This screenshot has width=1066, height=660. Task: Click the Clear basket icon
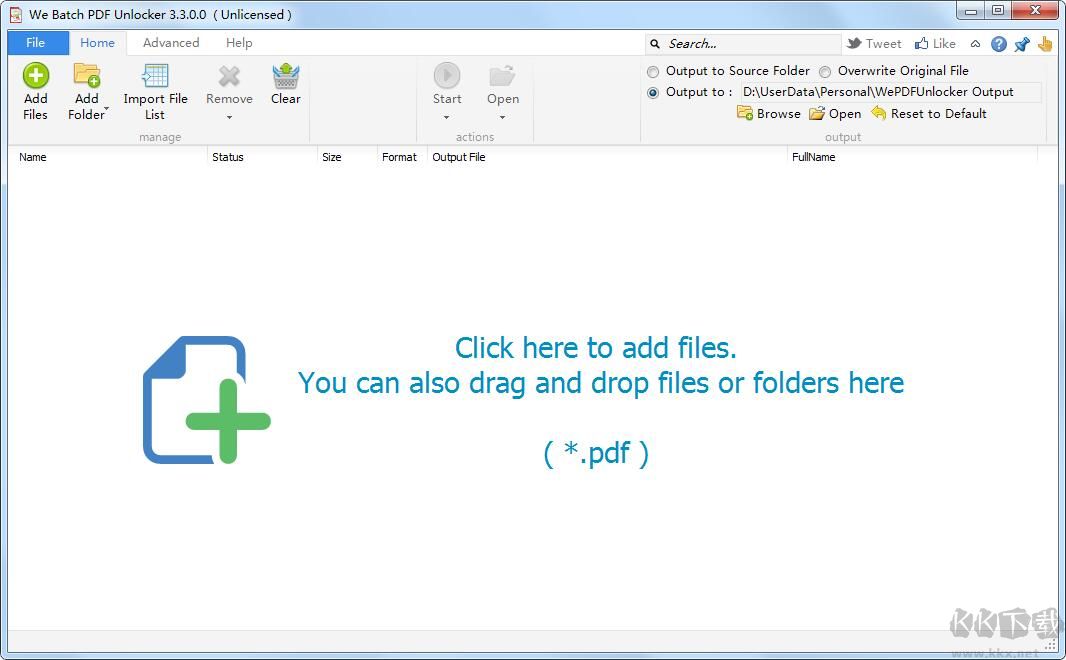coord(285,76)
